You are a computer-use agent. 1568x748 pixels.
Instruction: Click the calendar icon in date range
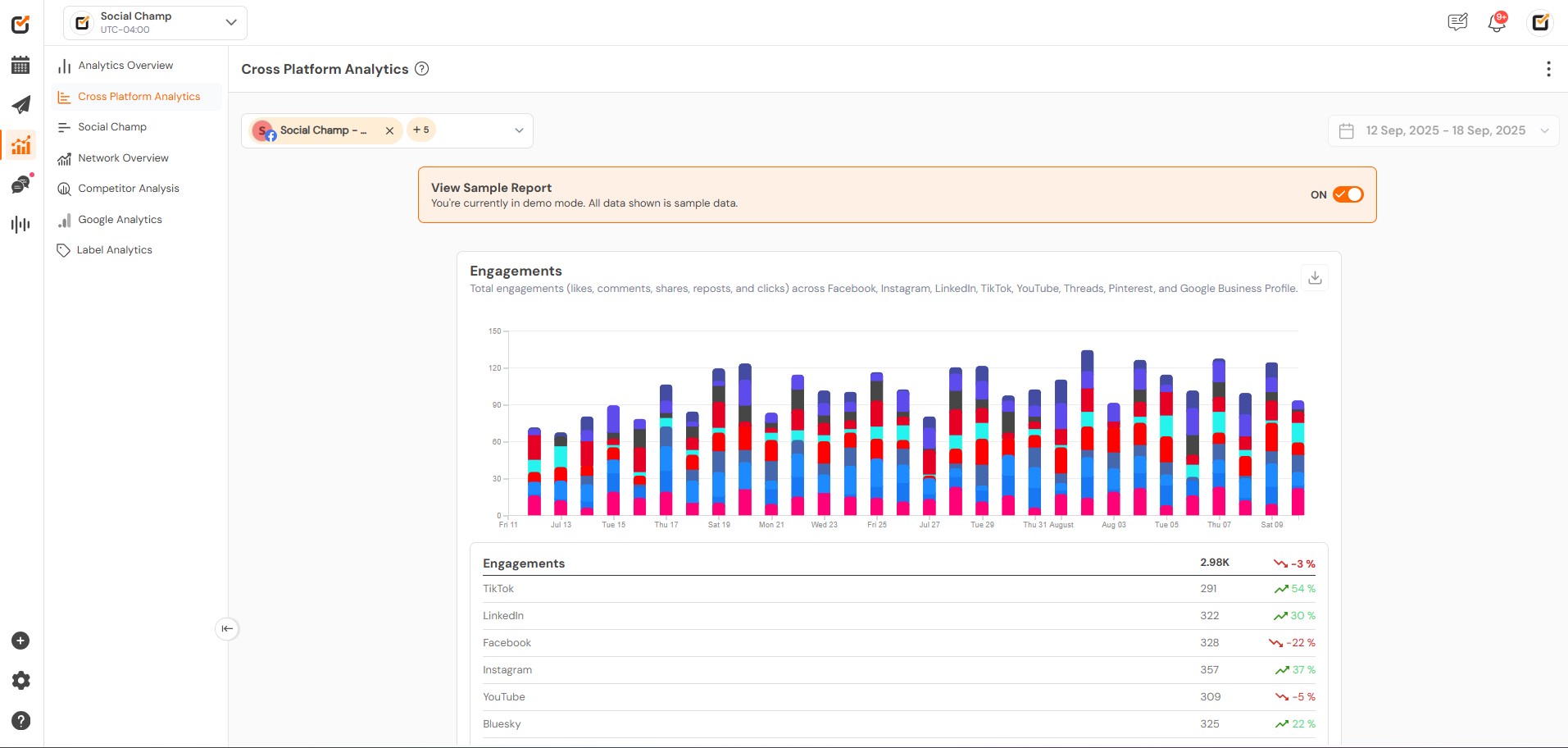(1346, 131)
